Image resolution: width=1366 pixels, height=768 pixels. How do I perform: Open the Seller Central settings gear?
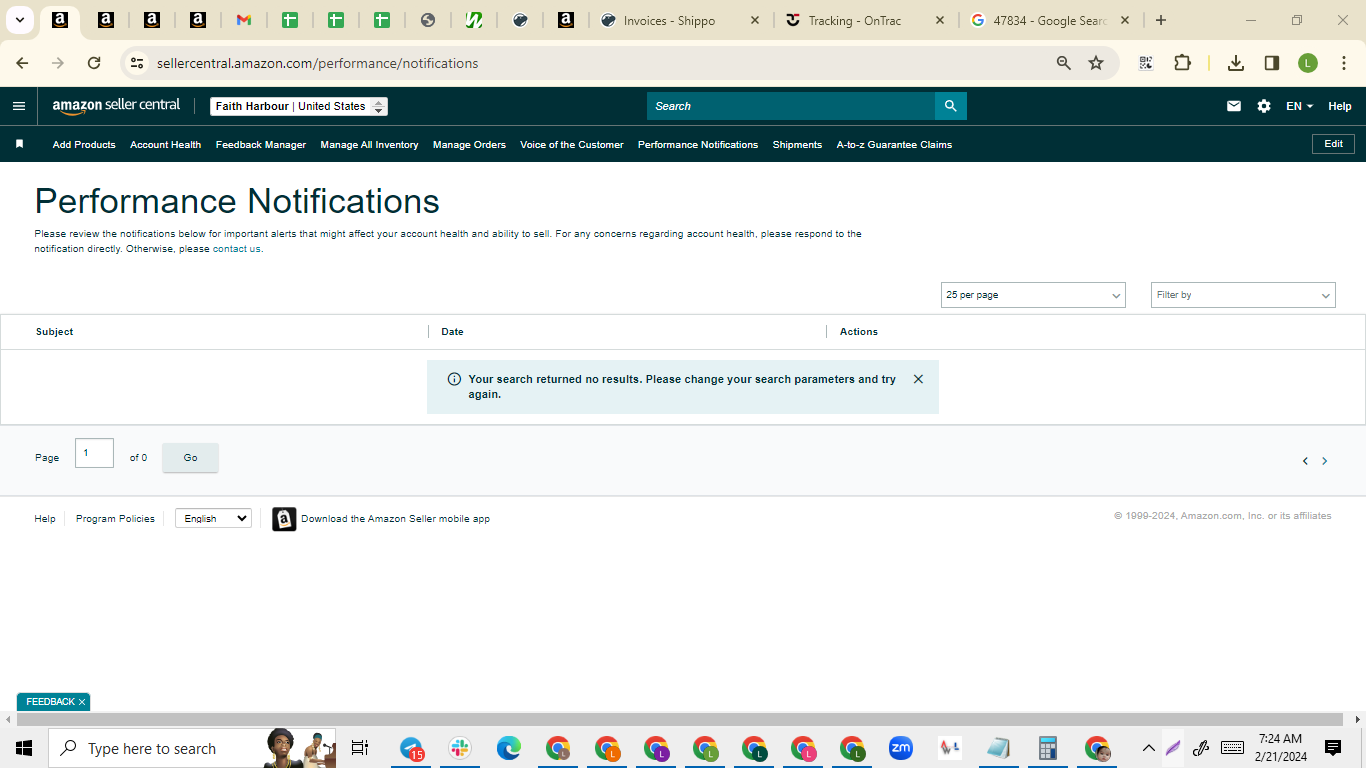pyautogui.click(x=1264, y=106)
